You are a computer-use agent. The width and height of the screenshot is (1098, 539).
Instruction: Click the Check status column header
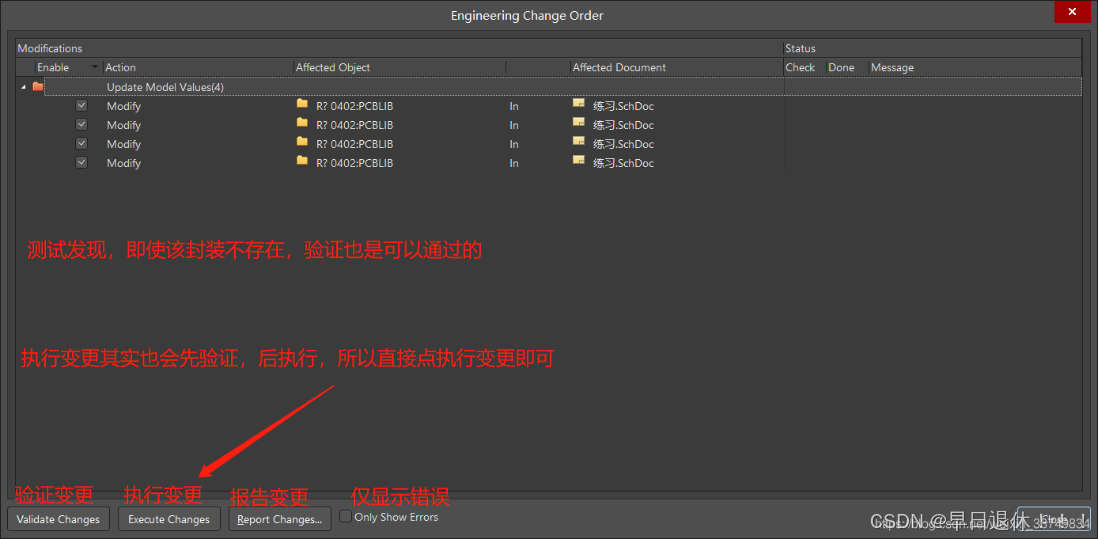pos(805,67)
